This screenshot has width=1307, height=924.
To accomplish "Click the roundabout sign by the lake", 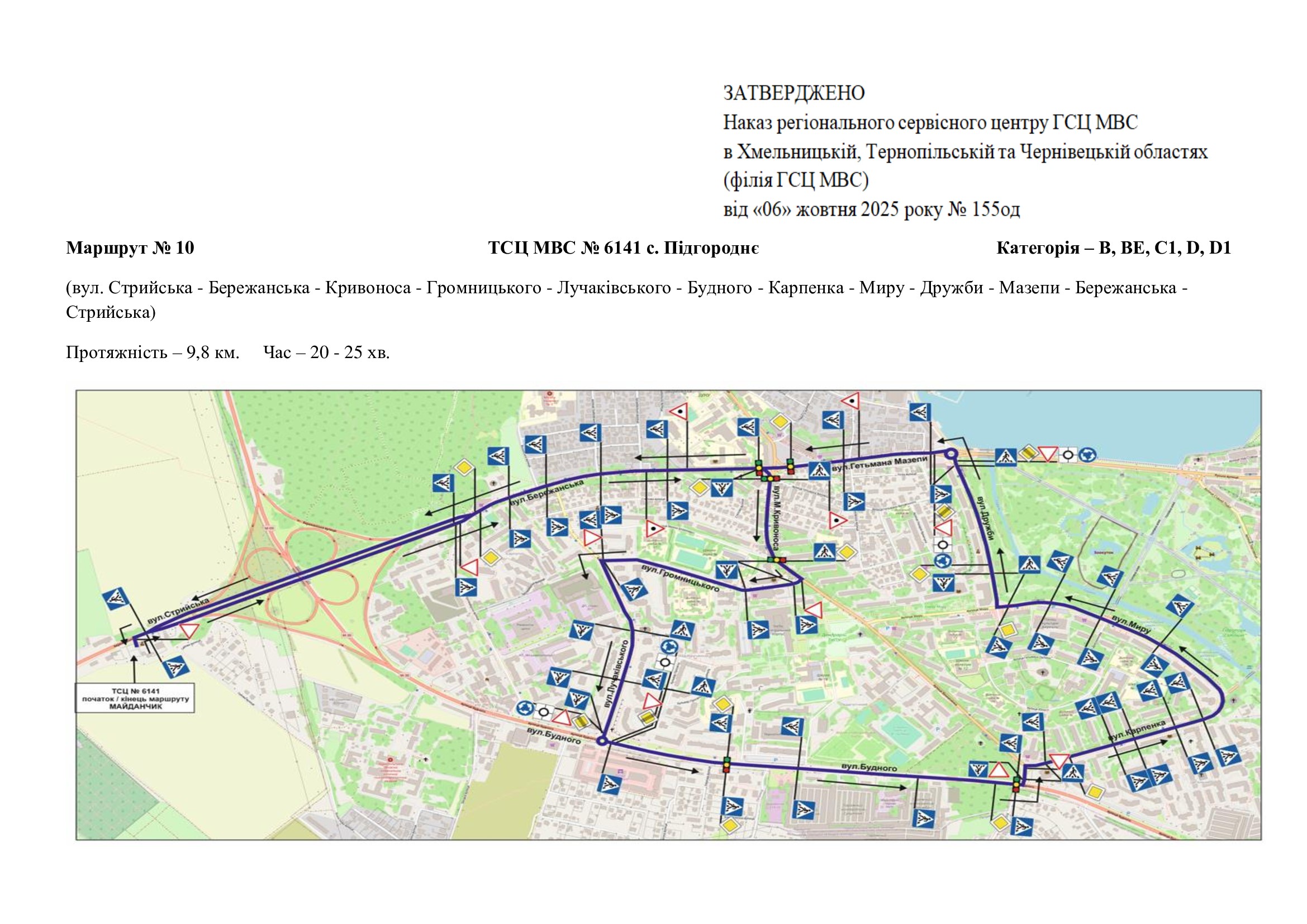I will tap(1088, 455).
